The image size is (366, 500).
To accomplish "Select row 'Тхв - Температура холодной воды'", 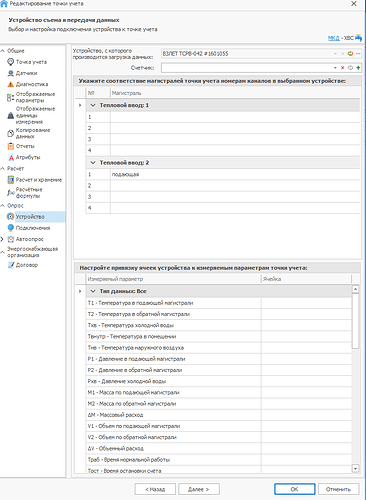I will click(219, 325).
